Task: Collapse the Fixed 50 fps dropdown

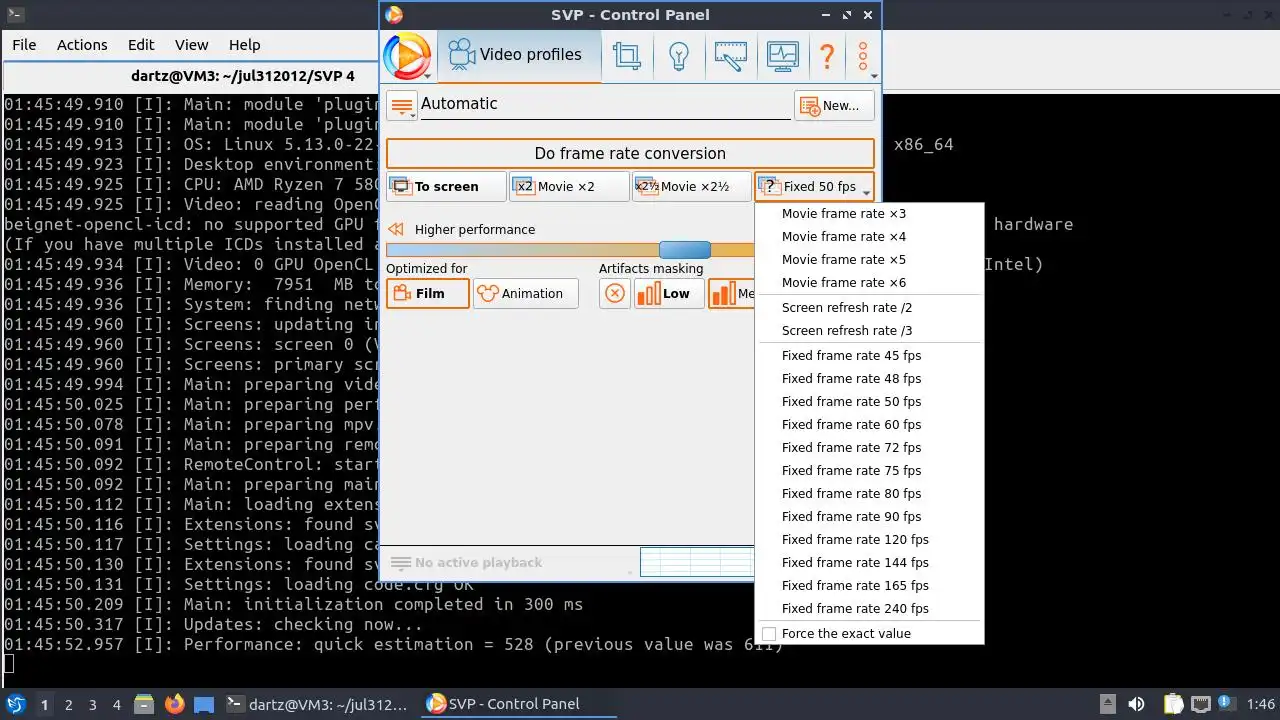Action: (x=814, y=187)
